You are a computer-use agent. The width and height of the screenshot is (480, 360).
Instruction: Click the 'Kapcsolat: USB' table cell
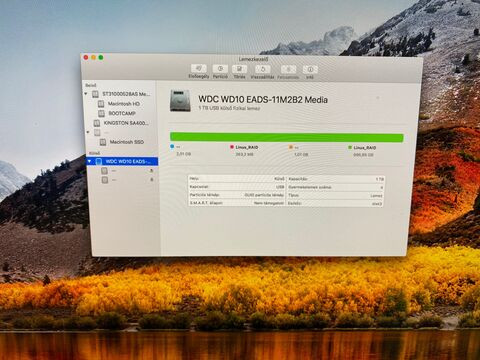[237, 187]
